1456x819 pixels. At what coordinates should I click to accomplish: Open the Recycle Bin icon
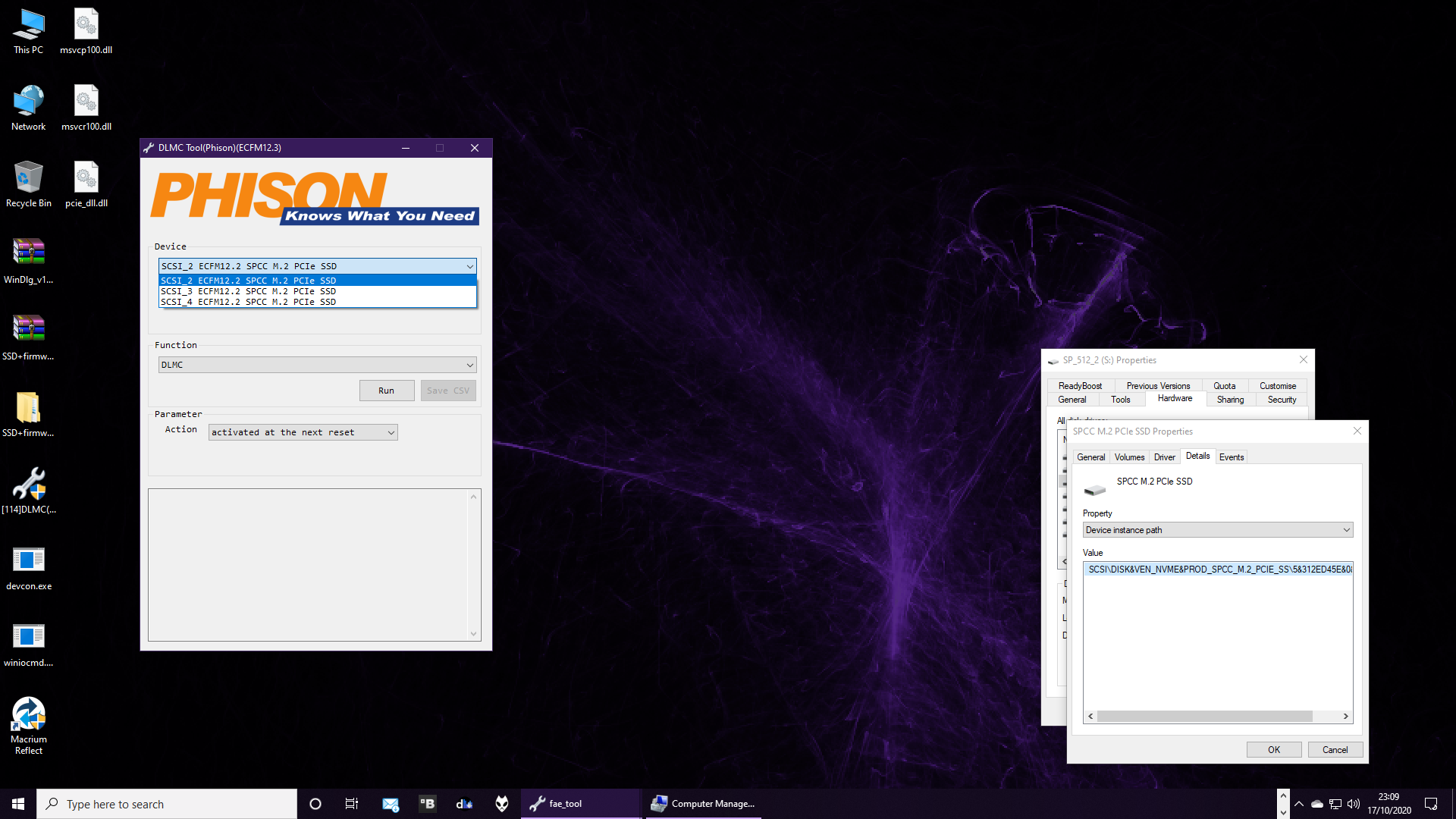coord(29,184)
